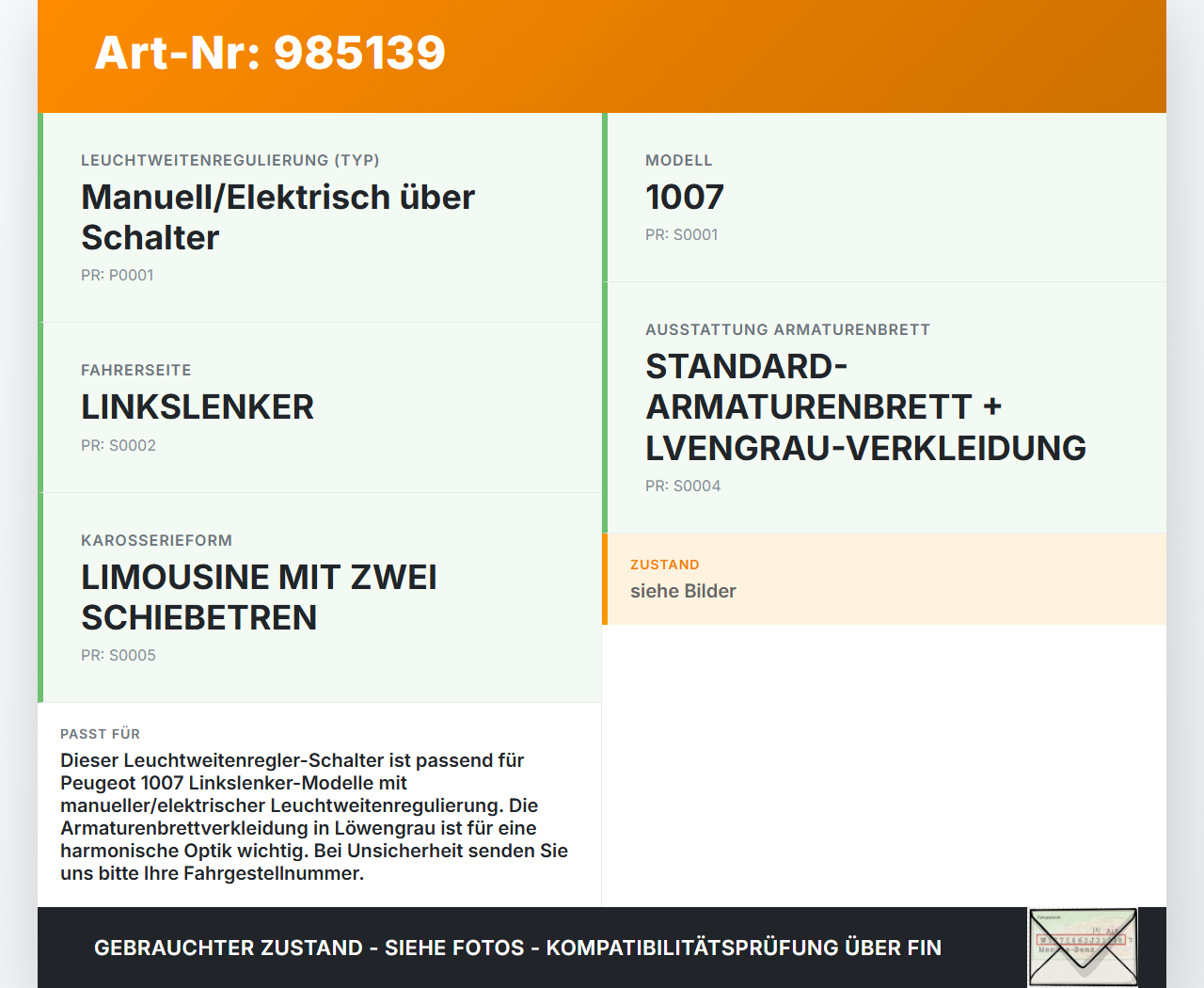Click the envelope icon with Fahrgestellnummer document
The width and height of the screenshot is (1204, 988).
click(x=1082, y=947)
